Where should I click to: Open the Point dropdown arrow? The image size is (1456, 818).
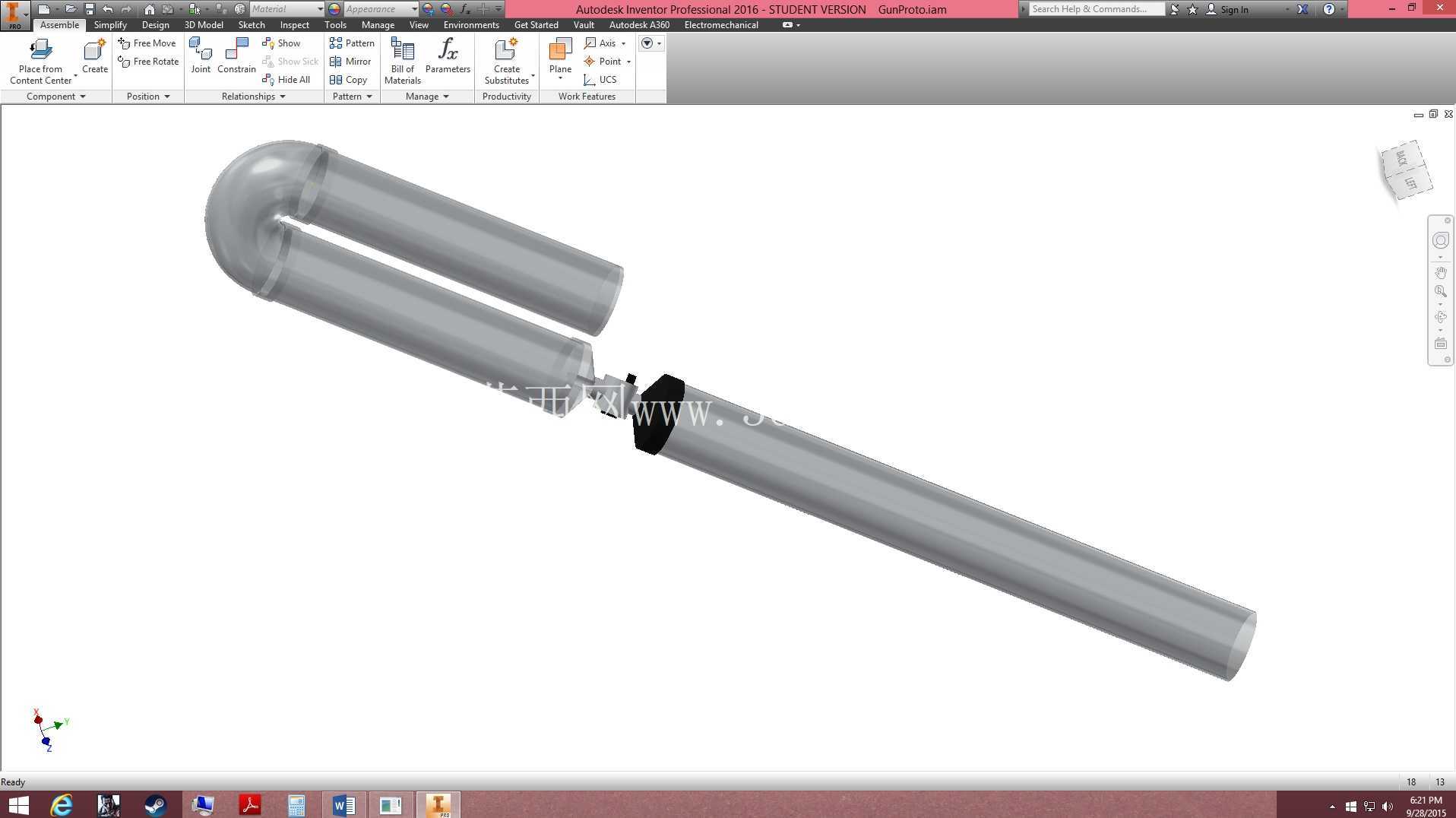[629, 62]
